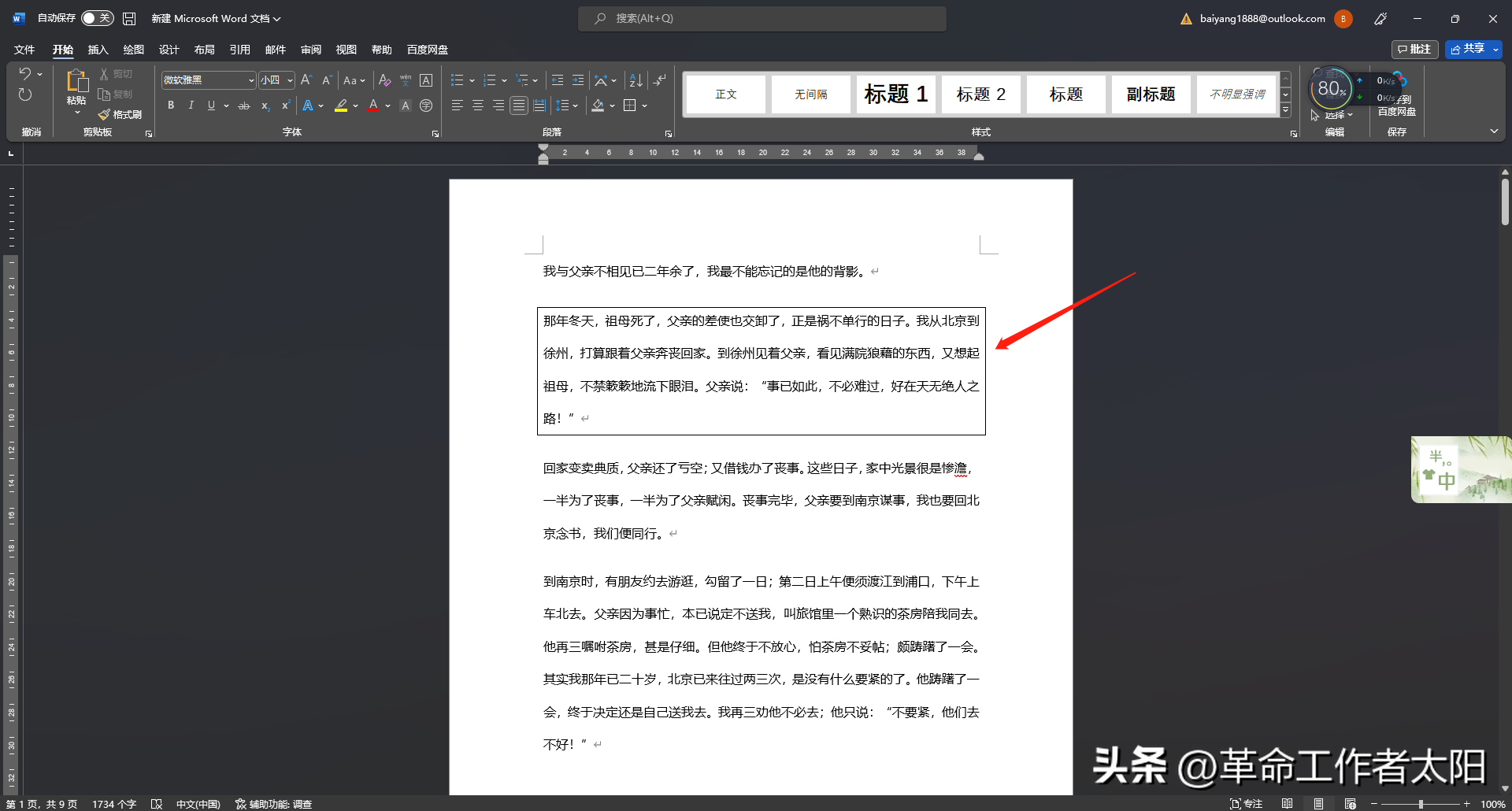Screen dimensions: 1512x811
Task: Open the spelling check icon in the status bar
Action: click(x=157, y=804)
